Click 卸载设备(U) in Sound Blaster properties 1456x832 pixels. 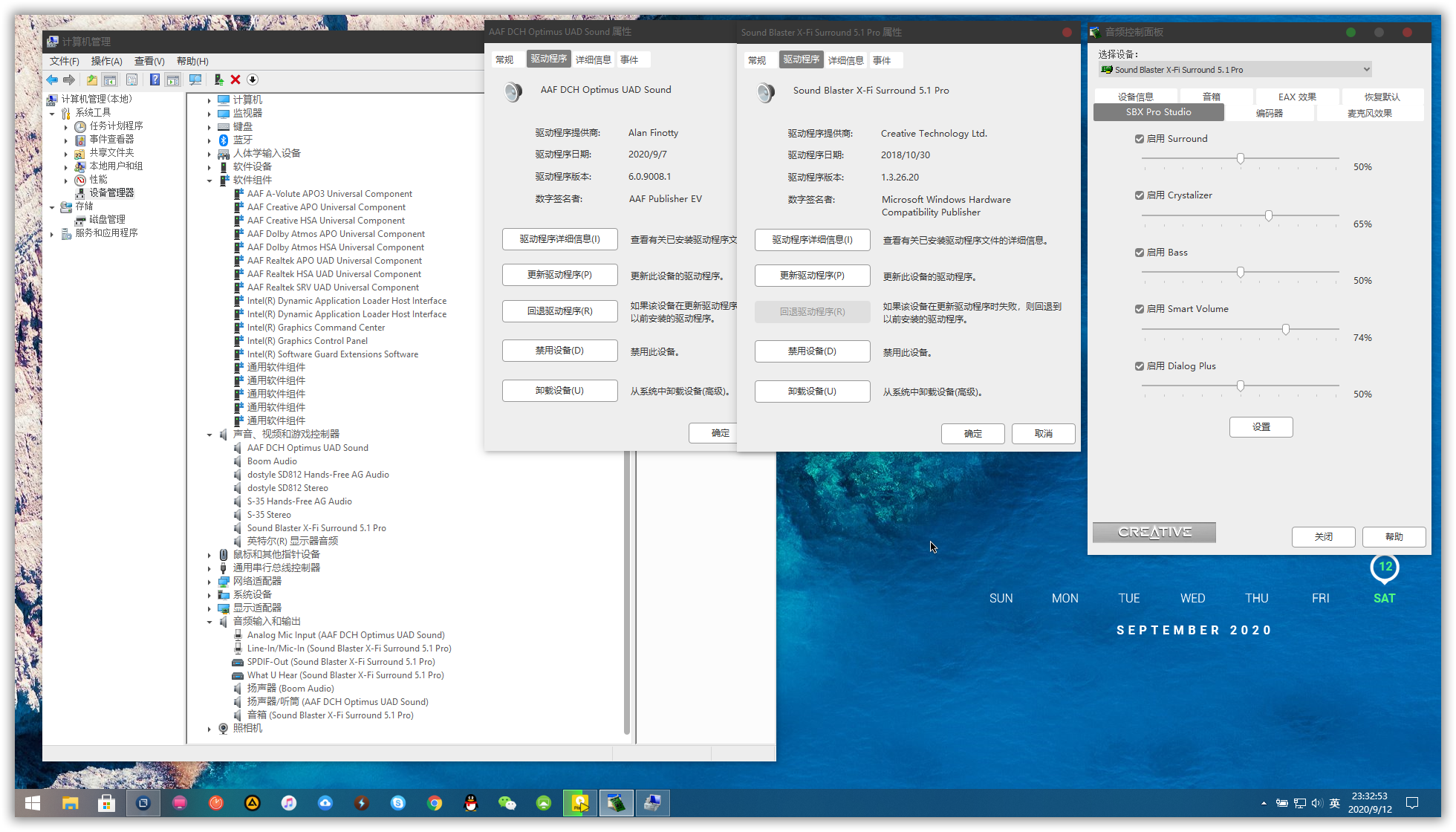[x=812, y=391]
